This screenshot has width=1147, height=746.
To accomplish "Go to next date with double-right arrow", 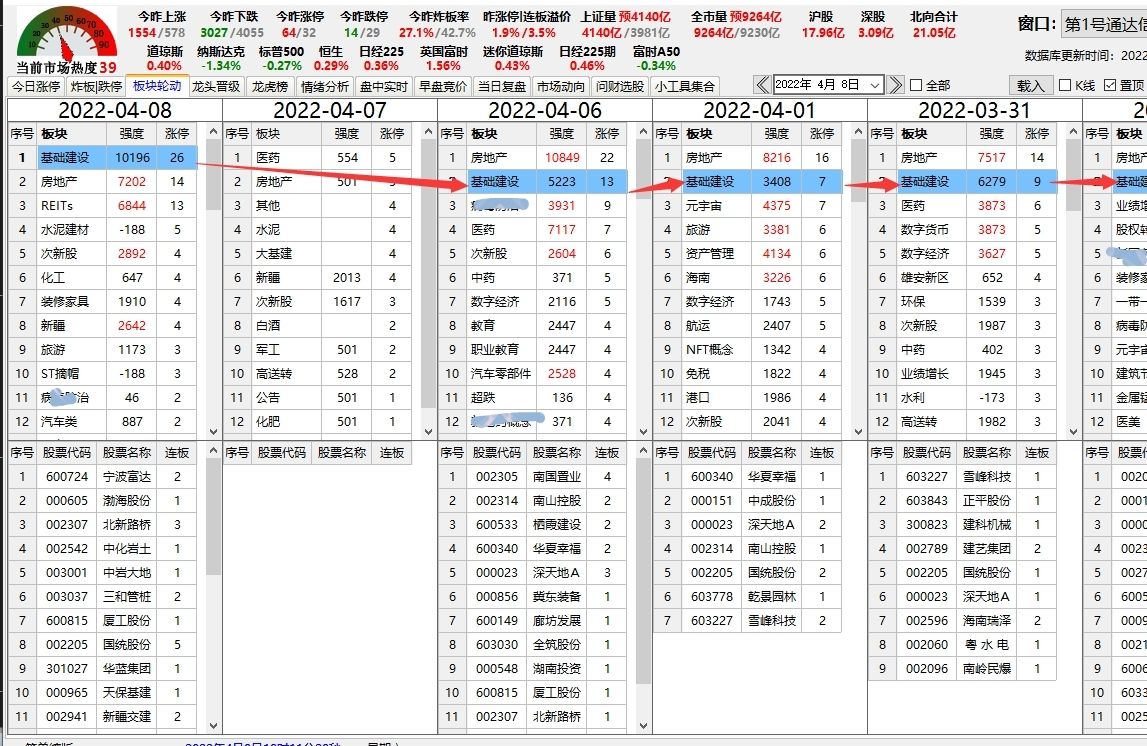I will [x=895, y=85].
